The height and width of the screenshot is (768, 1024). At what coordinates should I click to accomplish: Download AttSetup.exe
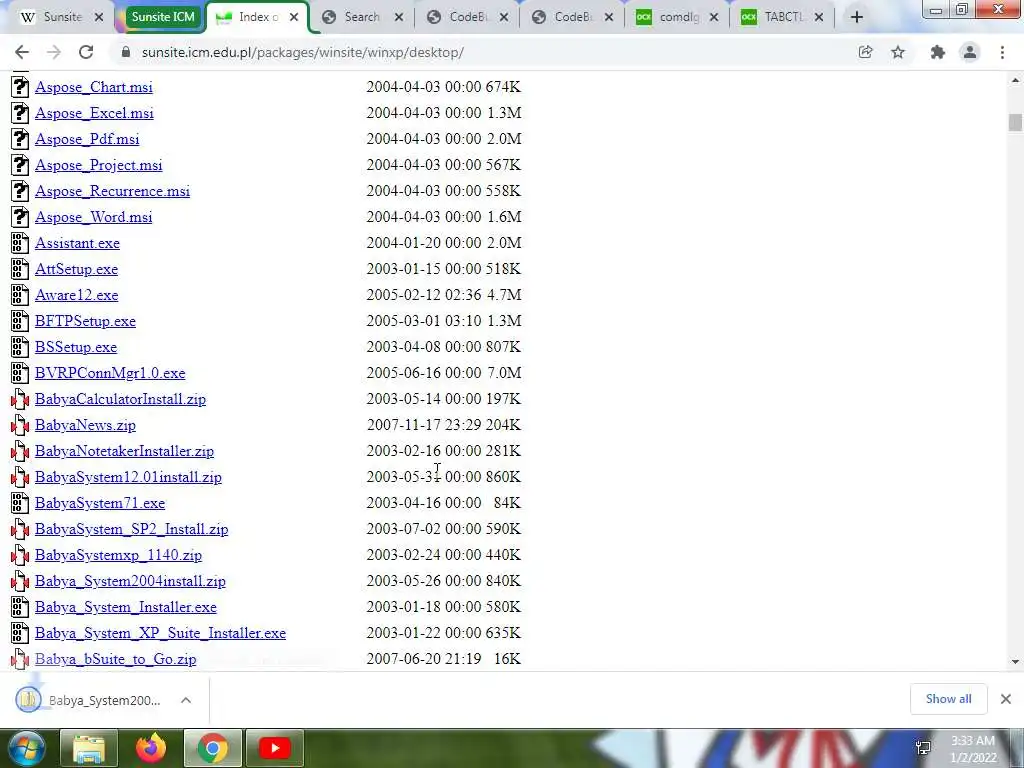point(76,269)
